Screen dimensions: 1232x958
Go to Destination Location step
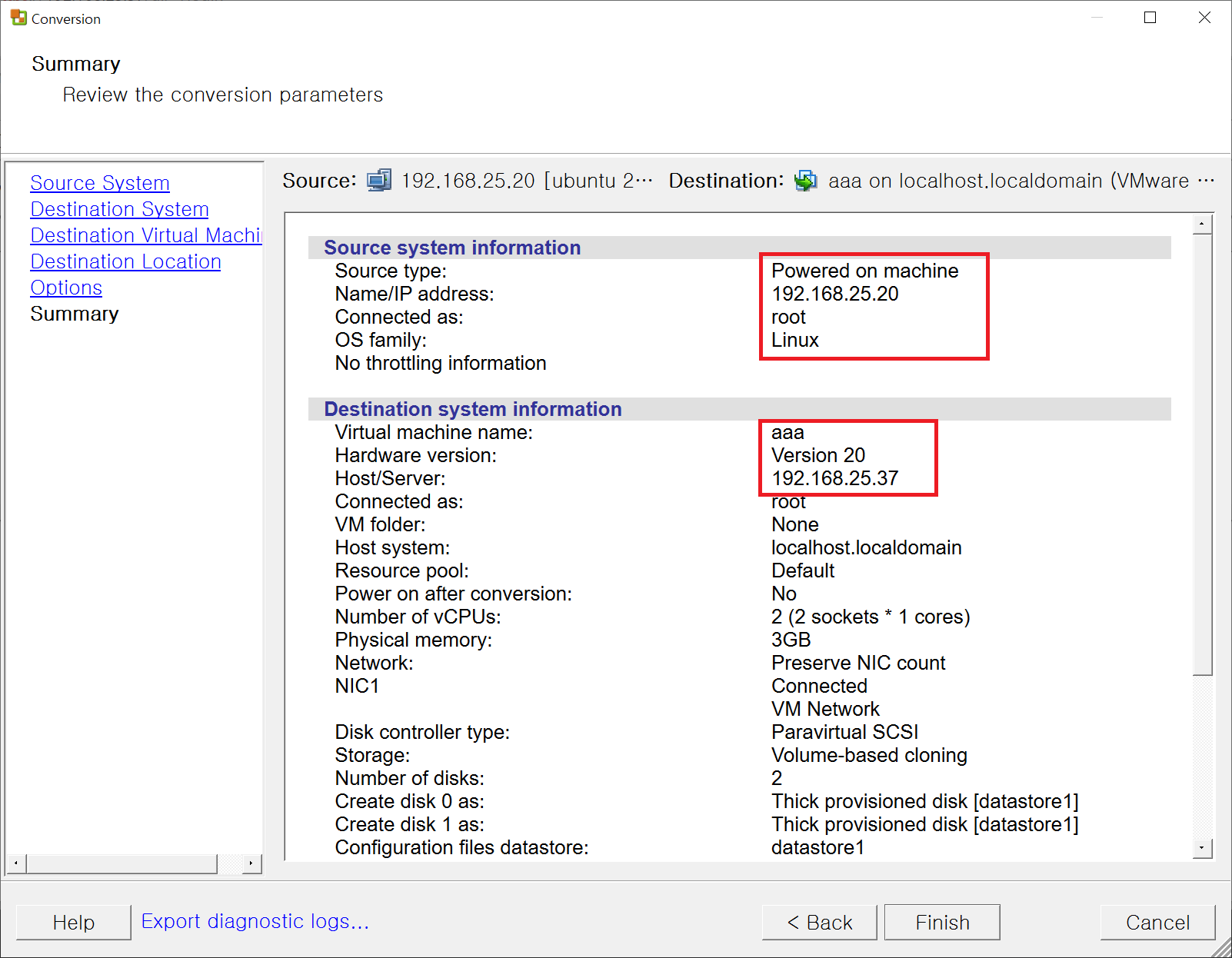click(x=125, y=261)
